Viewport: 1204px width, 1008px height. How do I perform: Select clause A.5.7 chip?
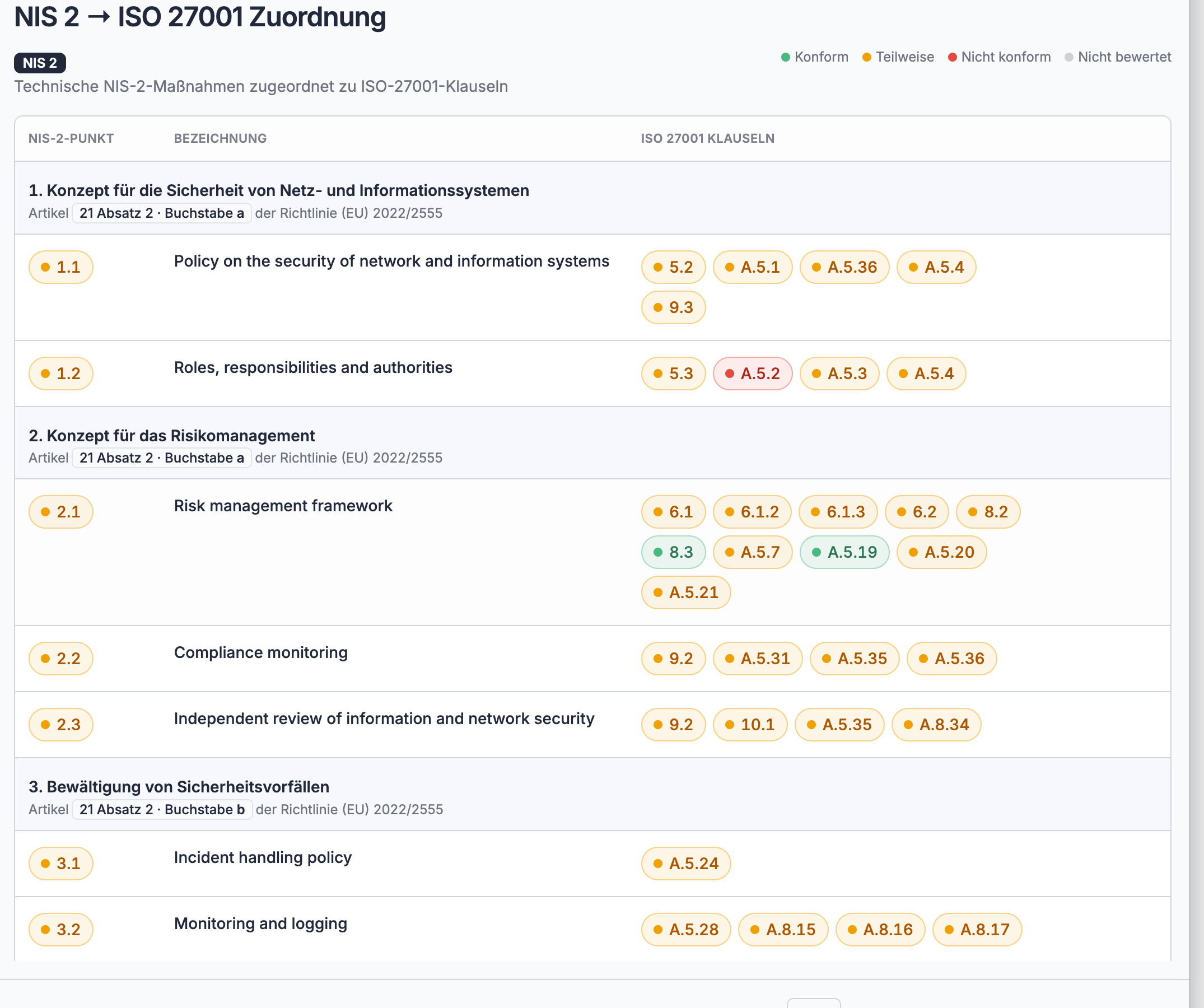(x=753, y=552)
